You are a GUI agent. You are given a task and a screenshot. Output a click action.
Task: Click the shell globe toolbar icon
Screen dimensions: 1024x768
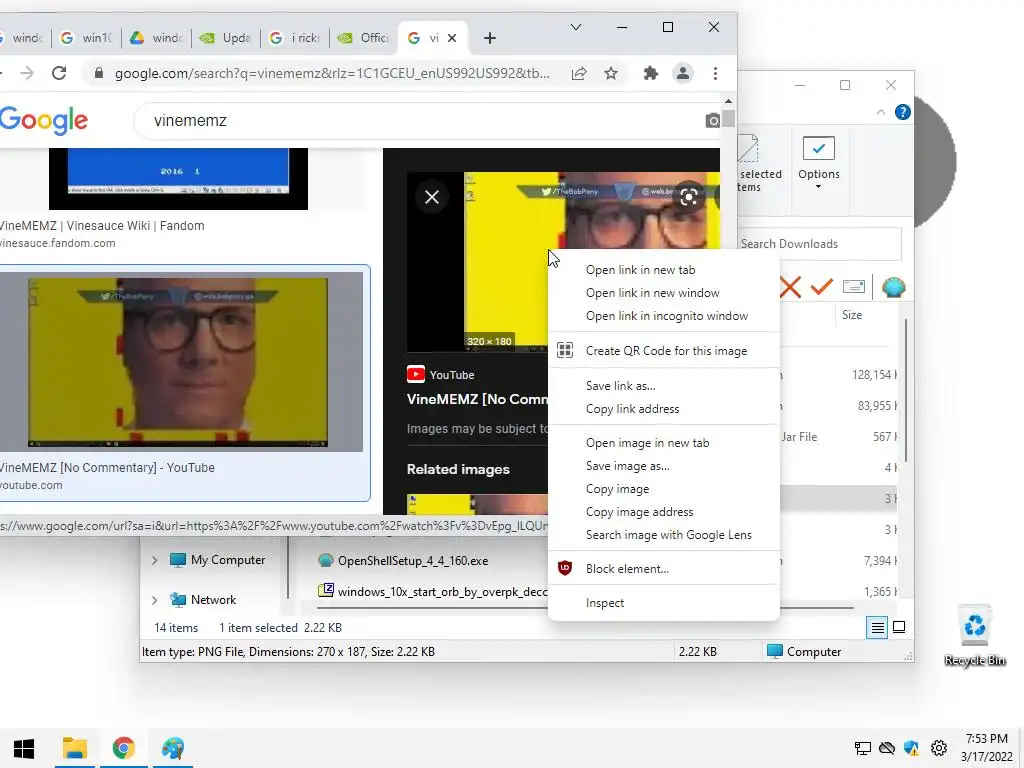tap(893, 287)
